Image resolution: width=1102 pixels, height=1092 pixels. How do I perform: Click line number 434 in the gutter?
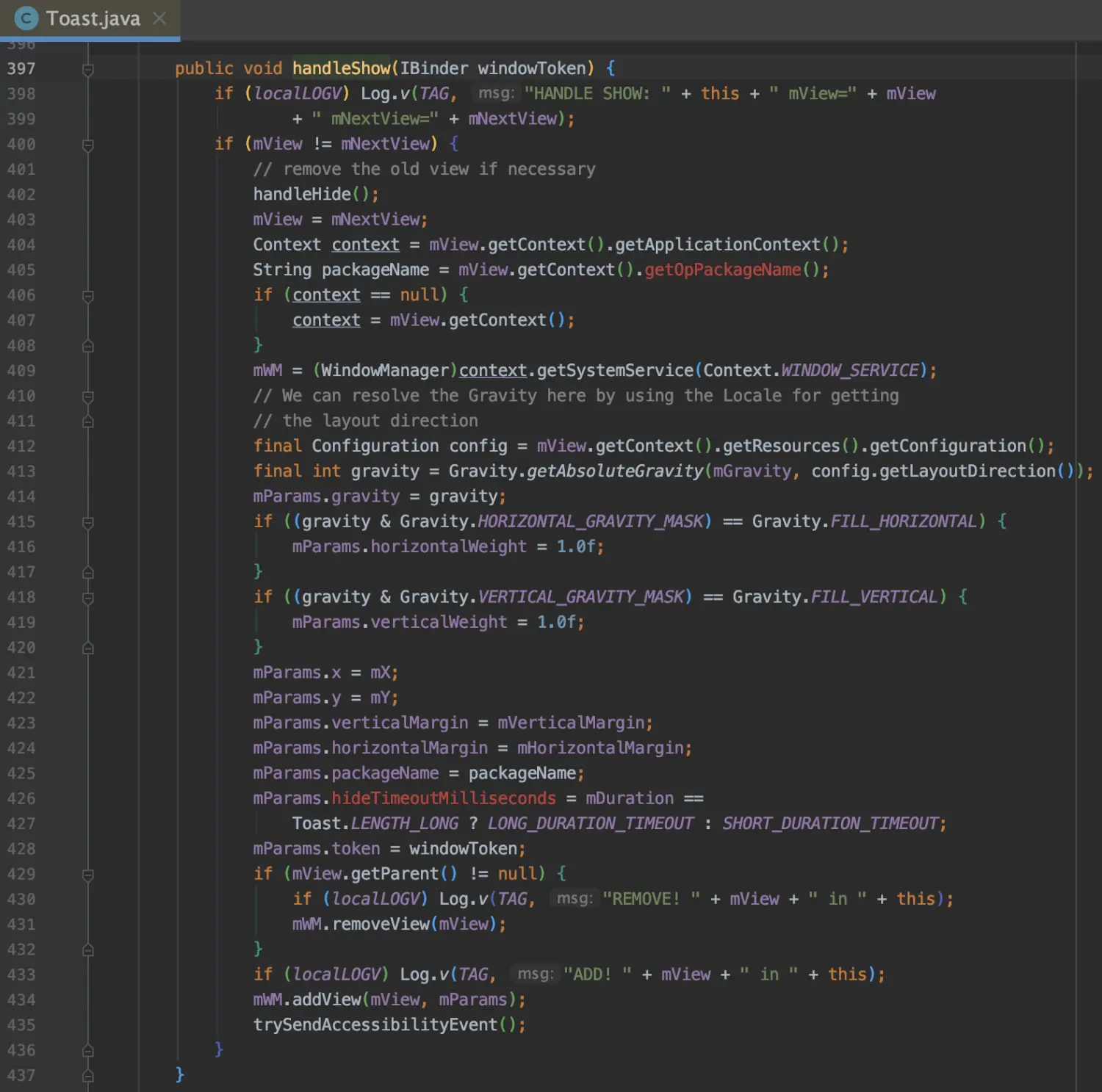21,999
